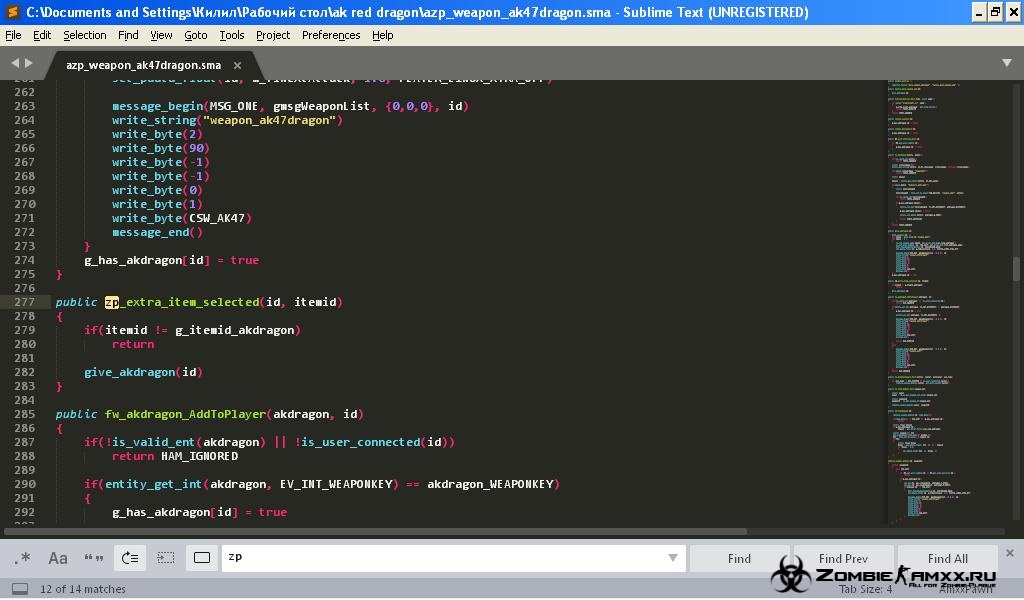1024x600 pixels.
Task: Open the Goto menu
Action: [196, 35]
